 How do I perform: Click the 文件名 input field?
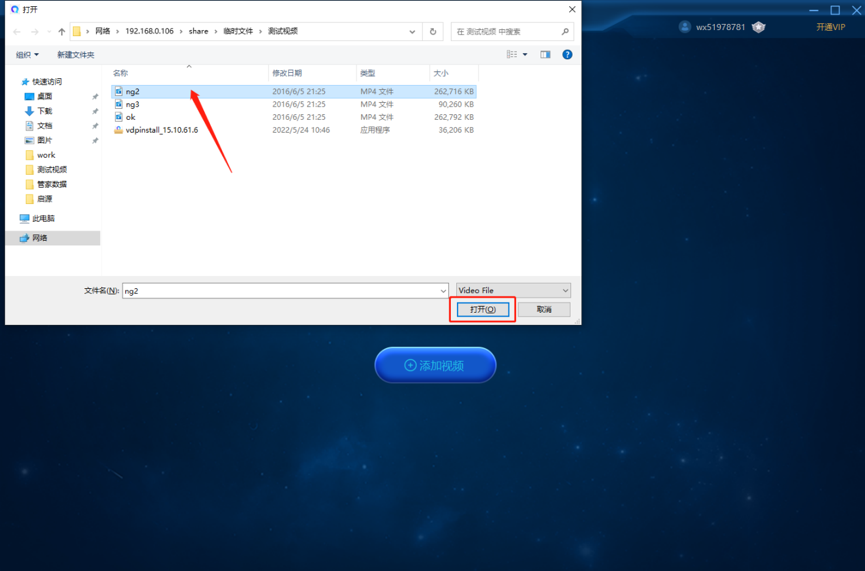[x=285, y=291]
